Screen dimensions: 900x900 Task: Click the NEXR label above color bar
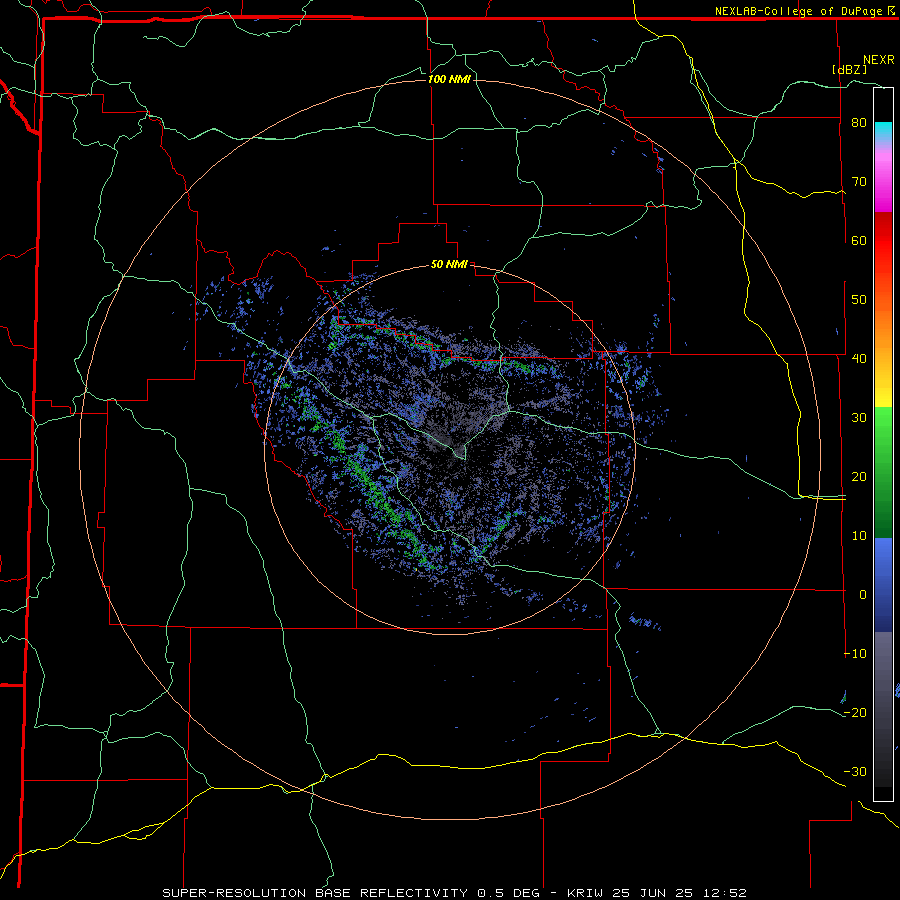(878, 60)
